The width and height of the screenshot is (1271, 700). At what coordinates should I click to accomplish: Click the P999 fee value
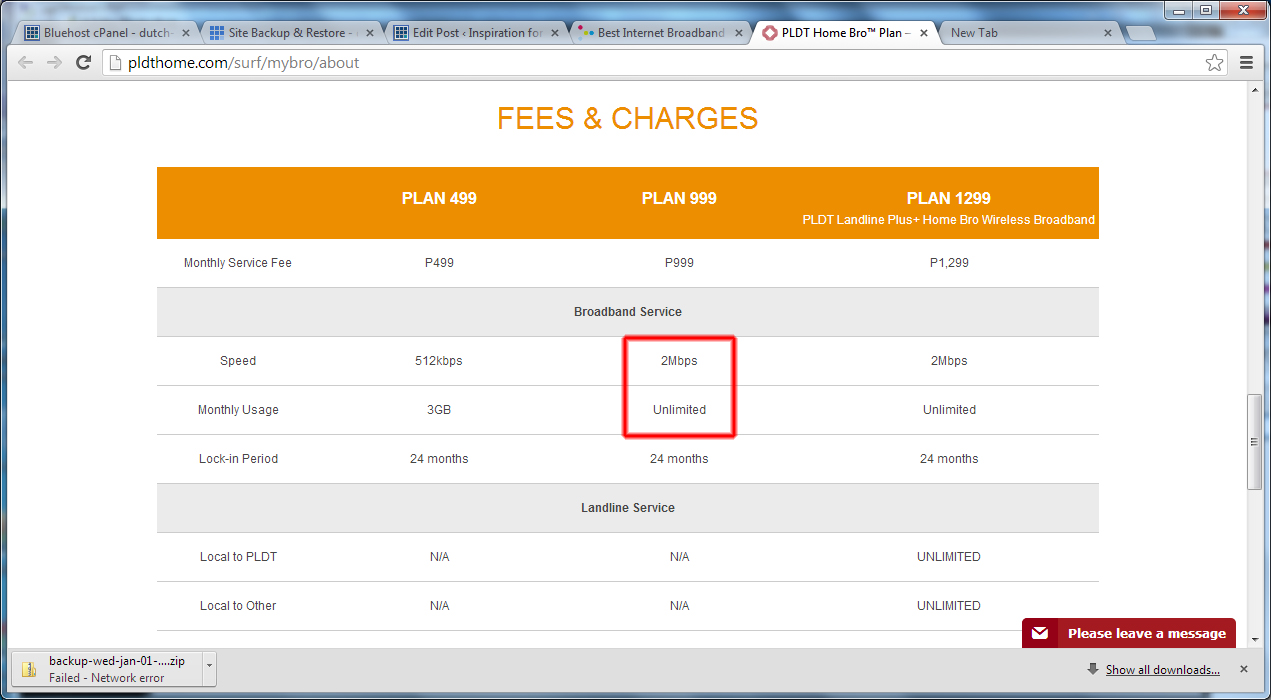click(x=679, y=263)
